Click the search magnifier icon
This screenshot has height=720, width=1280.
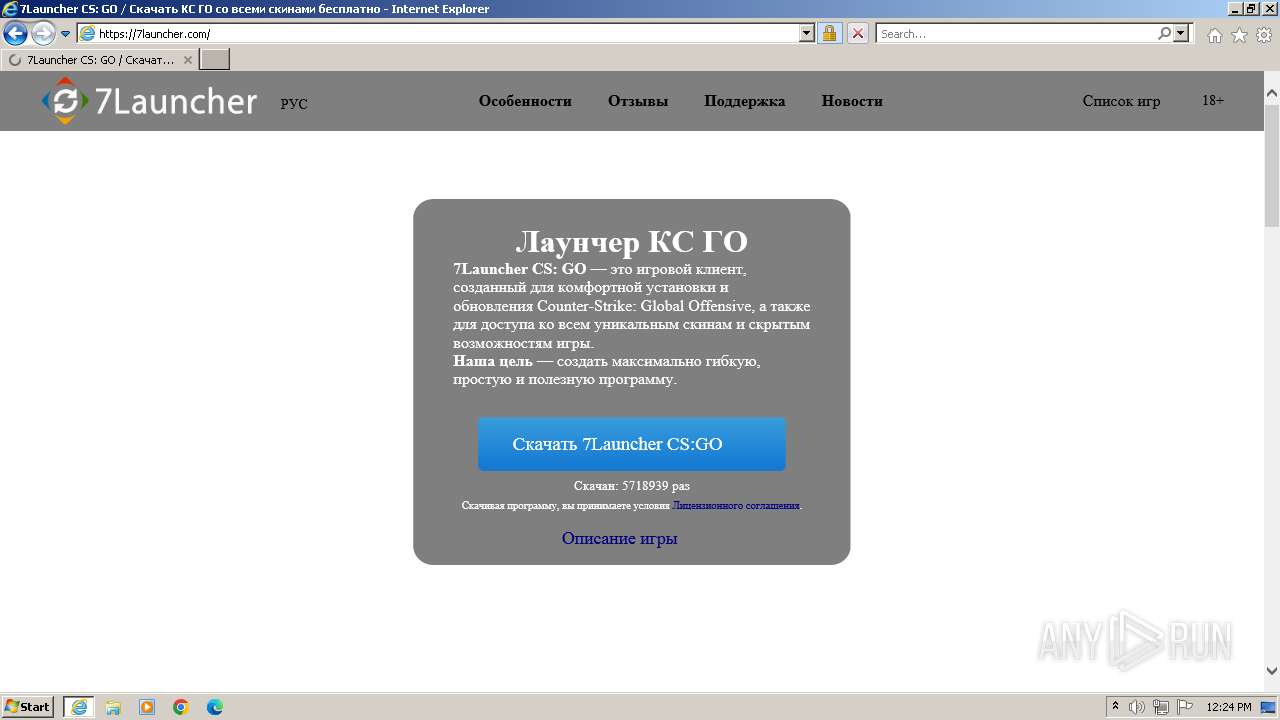click(x=1164, y=33)
